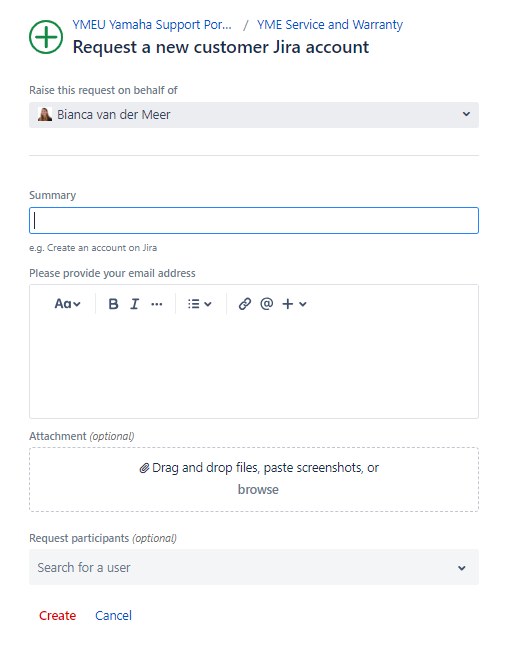
Task: Focus the Summary text field
Action: 254,220
